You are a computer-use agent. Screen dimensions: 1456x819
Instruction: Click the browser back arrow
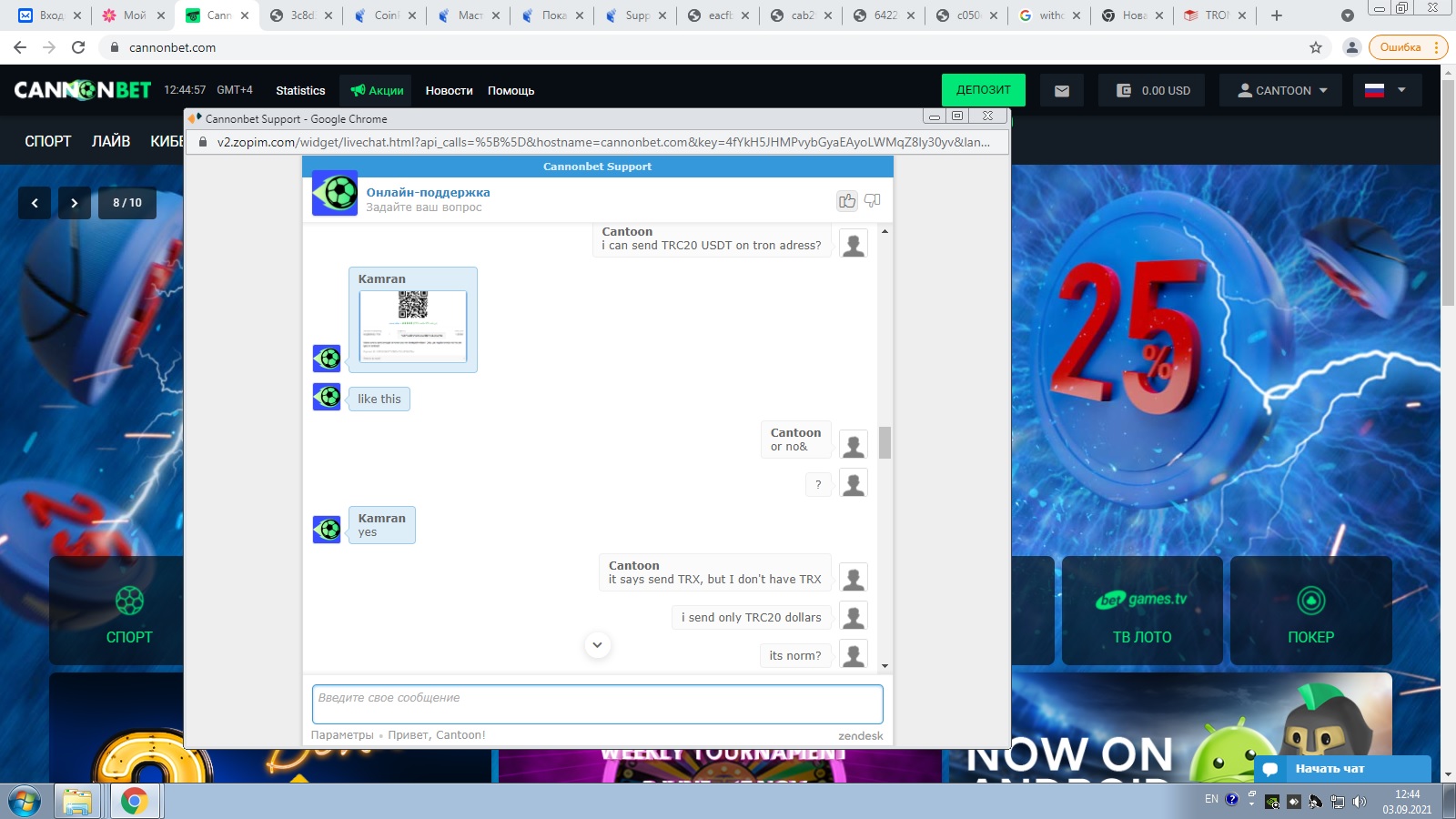pyautogui.click(x=20, y=47)
